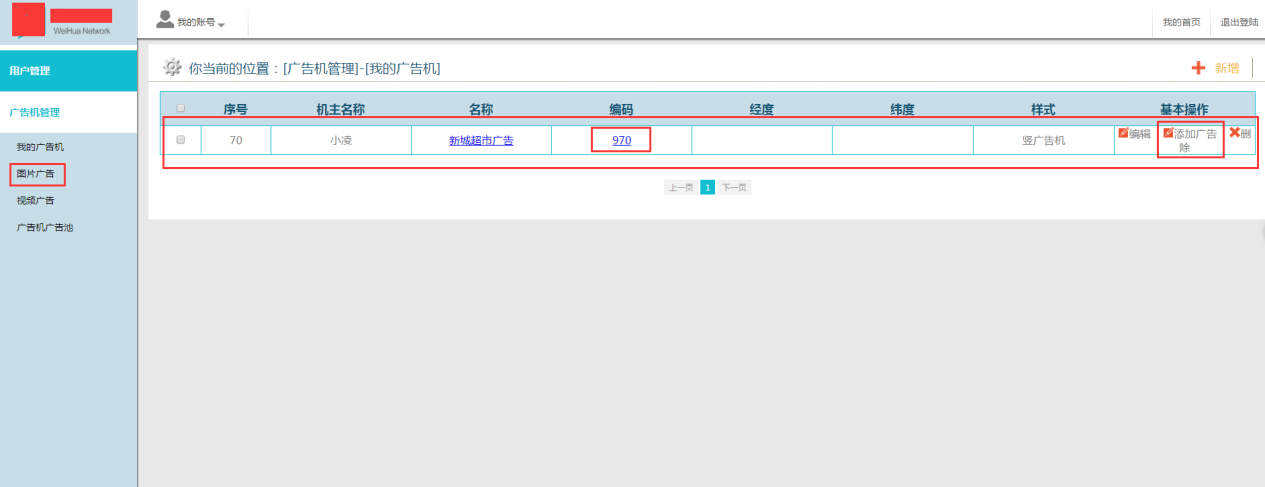Check the checkbox for row 70
The image size is (1265, 487).
pos(181,140)
